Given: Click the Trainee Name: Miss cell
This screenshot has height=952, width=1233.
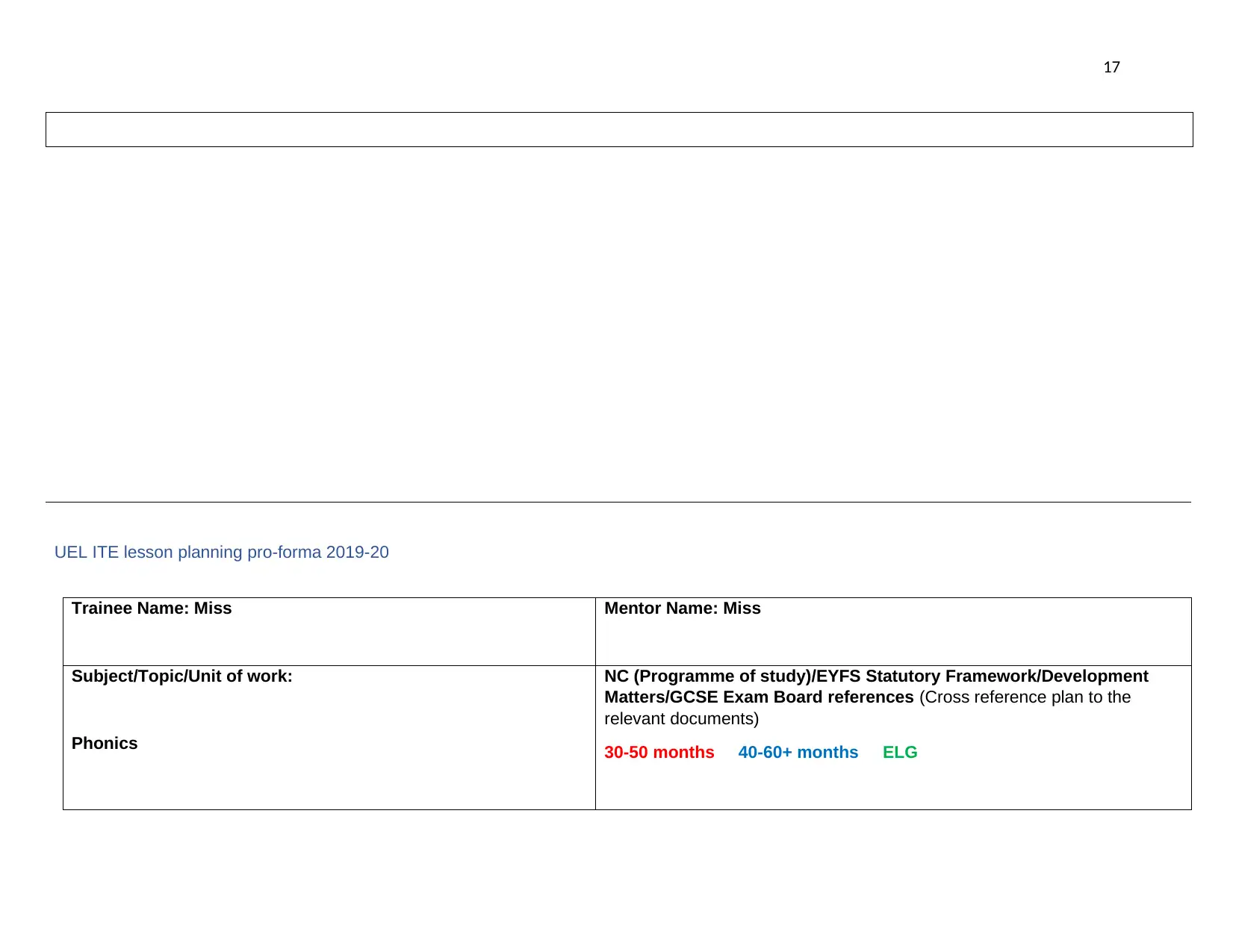Looking at the screenshot, I should click(x=329, y=631).
